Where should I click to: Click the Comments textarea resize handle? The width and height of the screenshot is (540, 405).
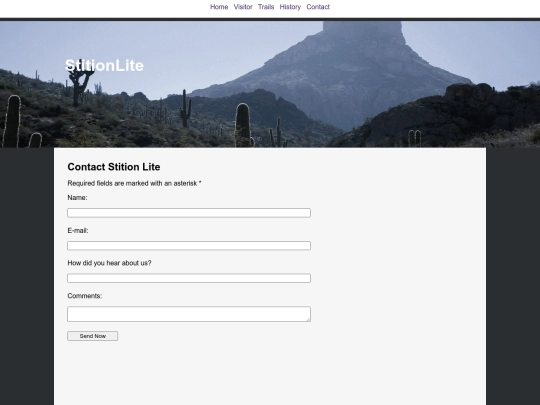pos(309,320)
